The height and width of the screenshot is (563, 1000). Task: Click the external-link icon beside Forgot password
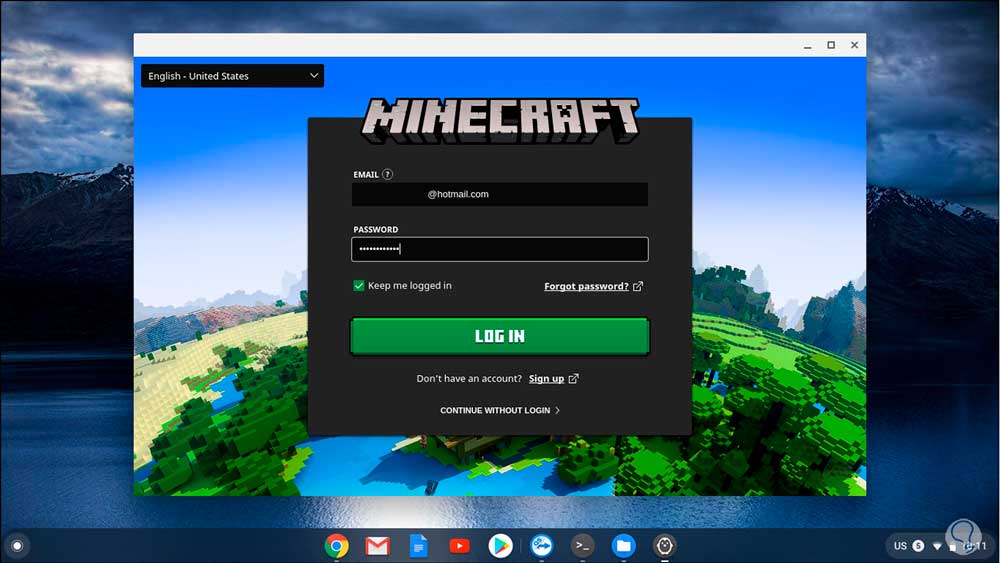[x=638, y=286]
